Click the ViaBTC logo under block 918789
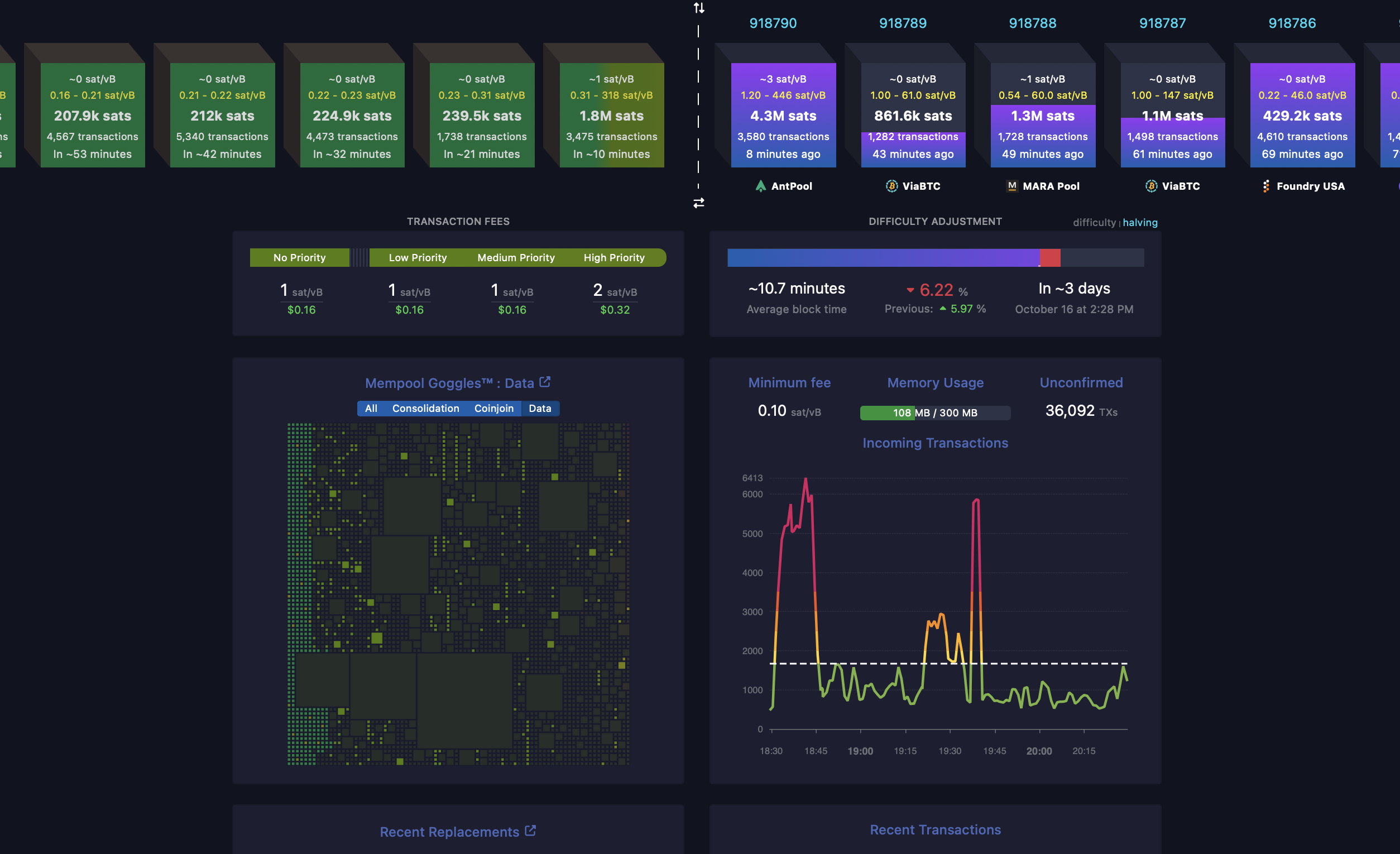 891,186
